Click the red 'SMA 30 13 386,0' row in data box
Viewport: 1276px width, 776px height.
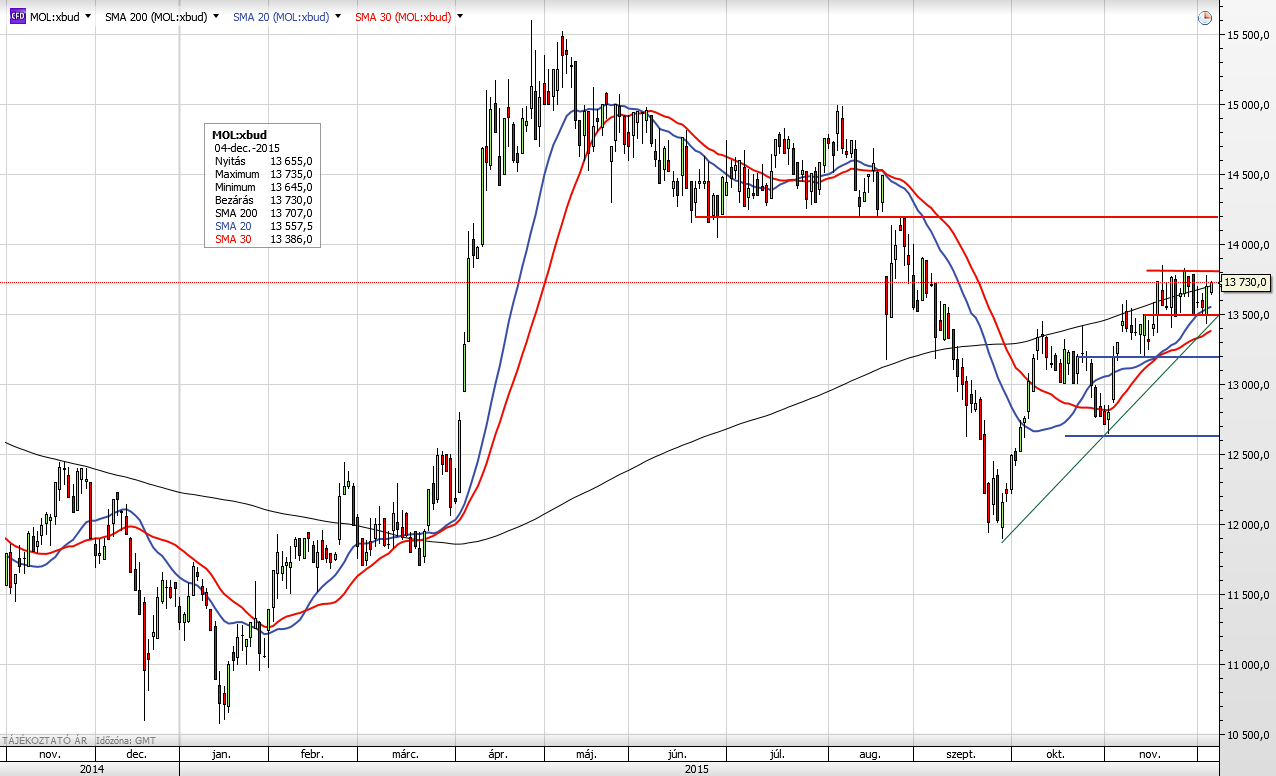pos(263,239)
